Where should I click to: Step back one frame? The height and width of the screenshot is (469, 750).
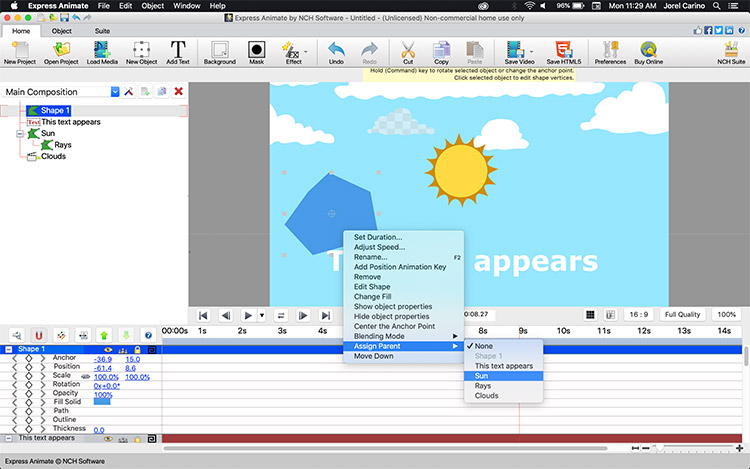(x=226, y=315)
